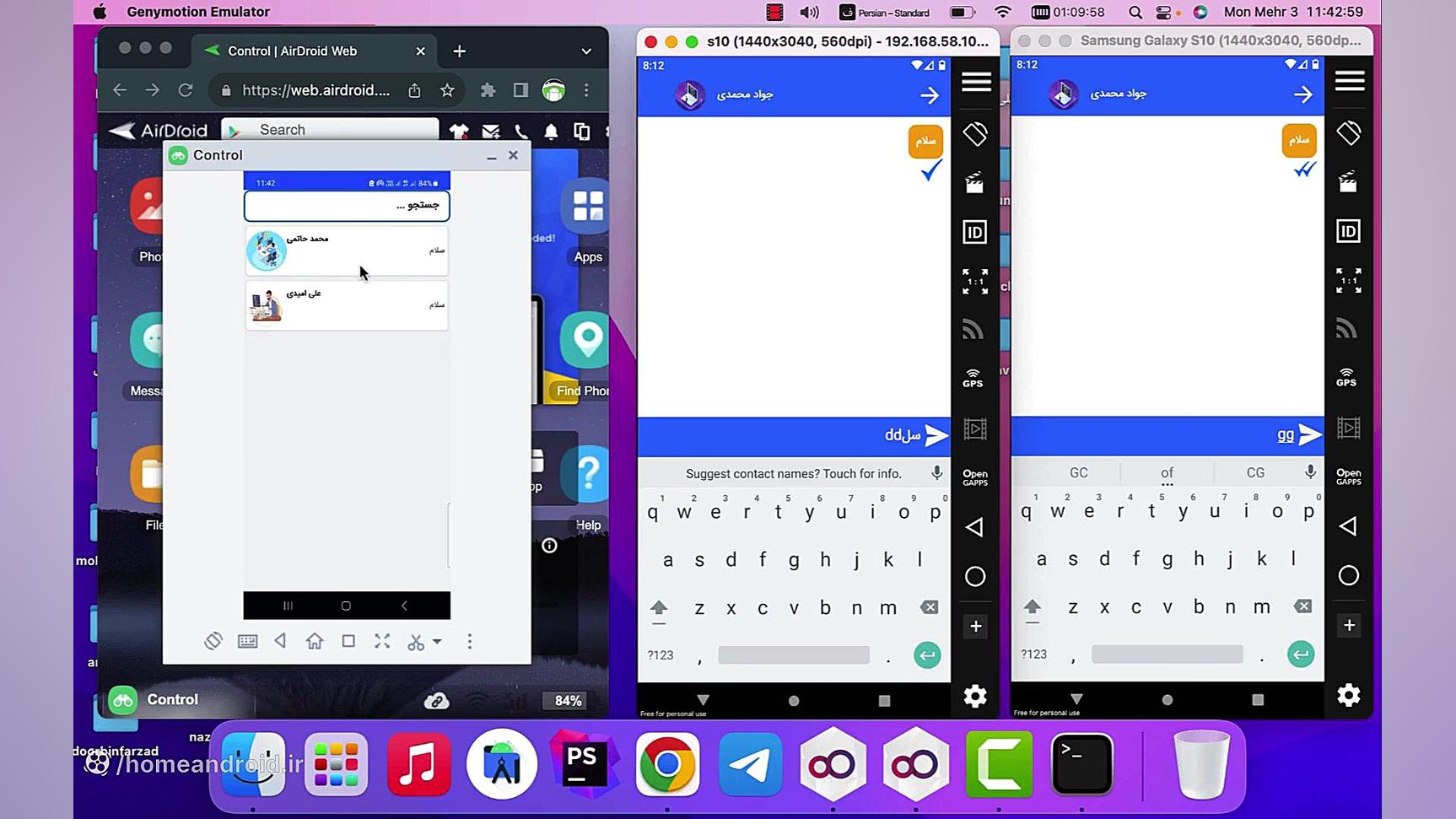The width and height of the screenshot is (1456, 819).
Task: Toggle shift key on Galaxy S10 keyboard
Action: (x=1032, y=608)
